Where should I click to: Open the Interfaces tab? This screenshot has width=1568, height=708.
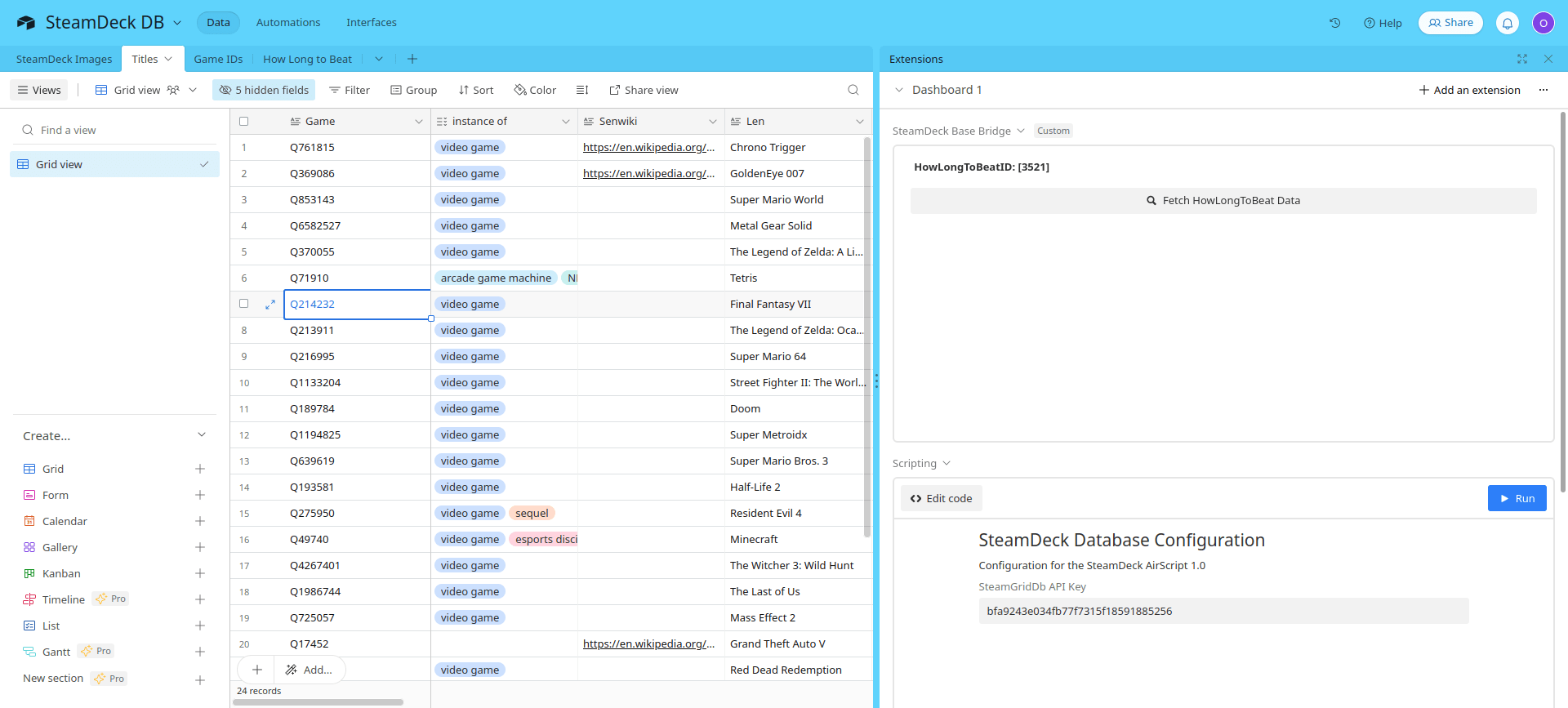pyautogui.click(x=372, y=23)
